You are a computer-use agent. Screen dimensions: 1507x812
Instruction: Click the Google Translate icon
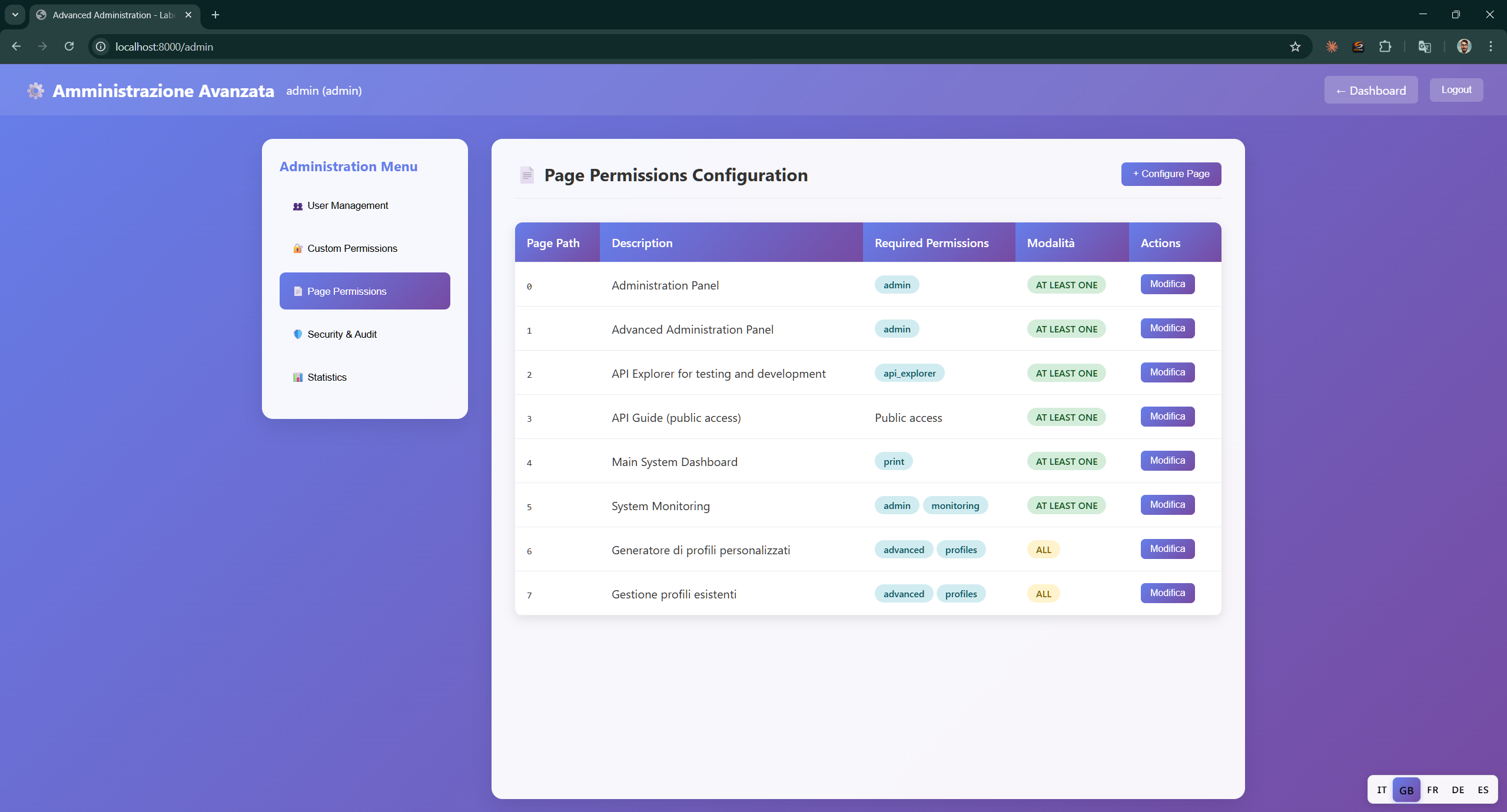(x=1425, y=46)
